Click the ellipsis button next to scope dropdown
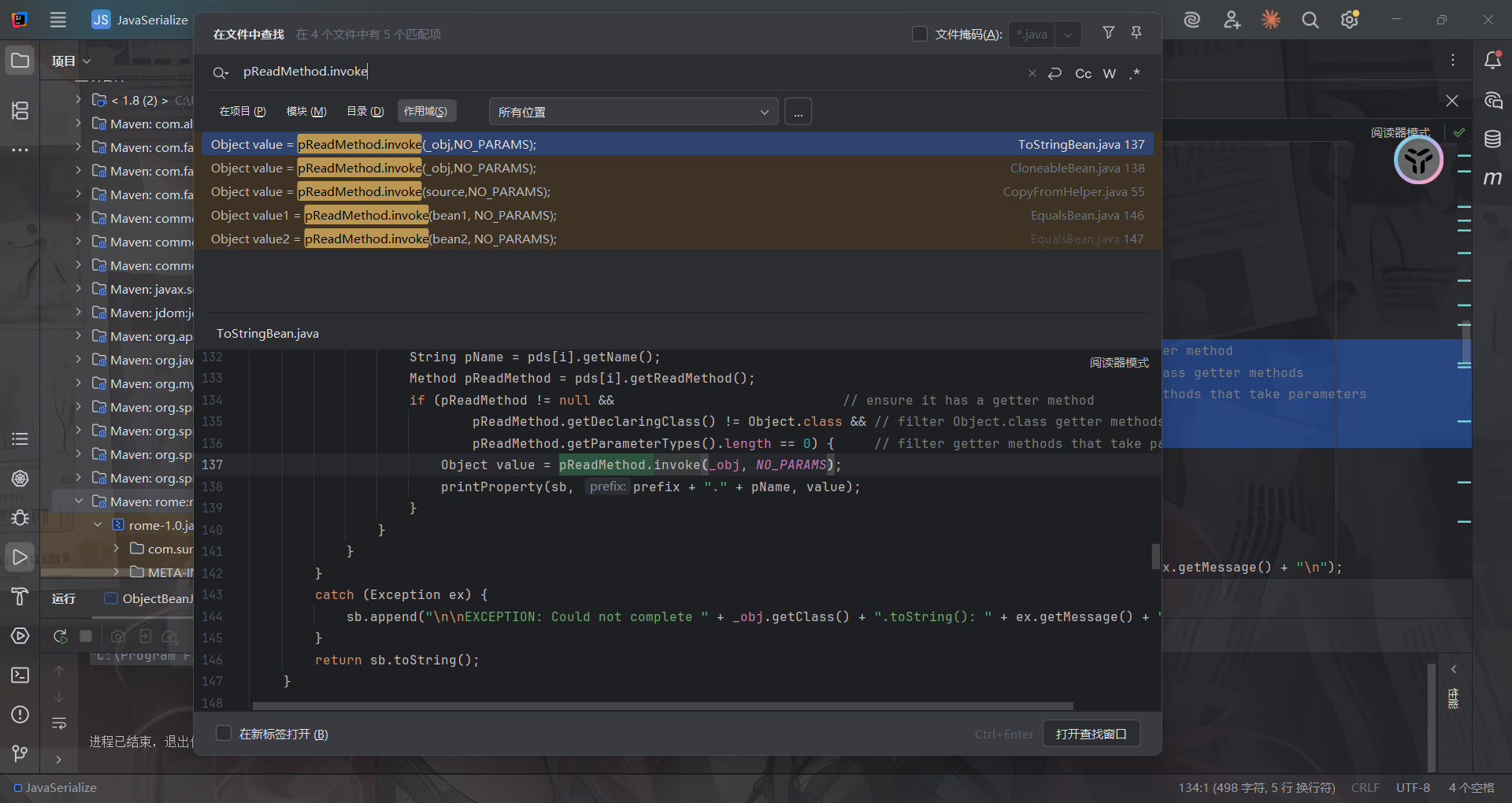This screenshot has height=803, width=1512. (798, 112)
